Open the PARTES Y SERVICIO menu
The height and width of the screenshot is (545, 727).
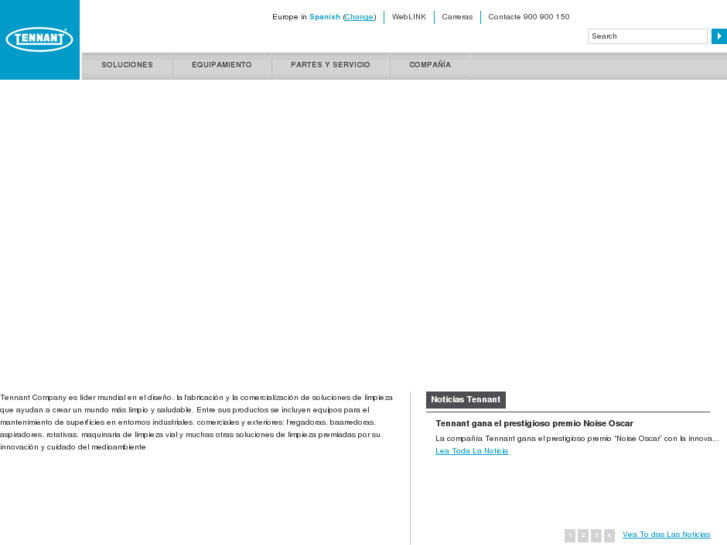click(x=330, y=65)
